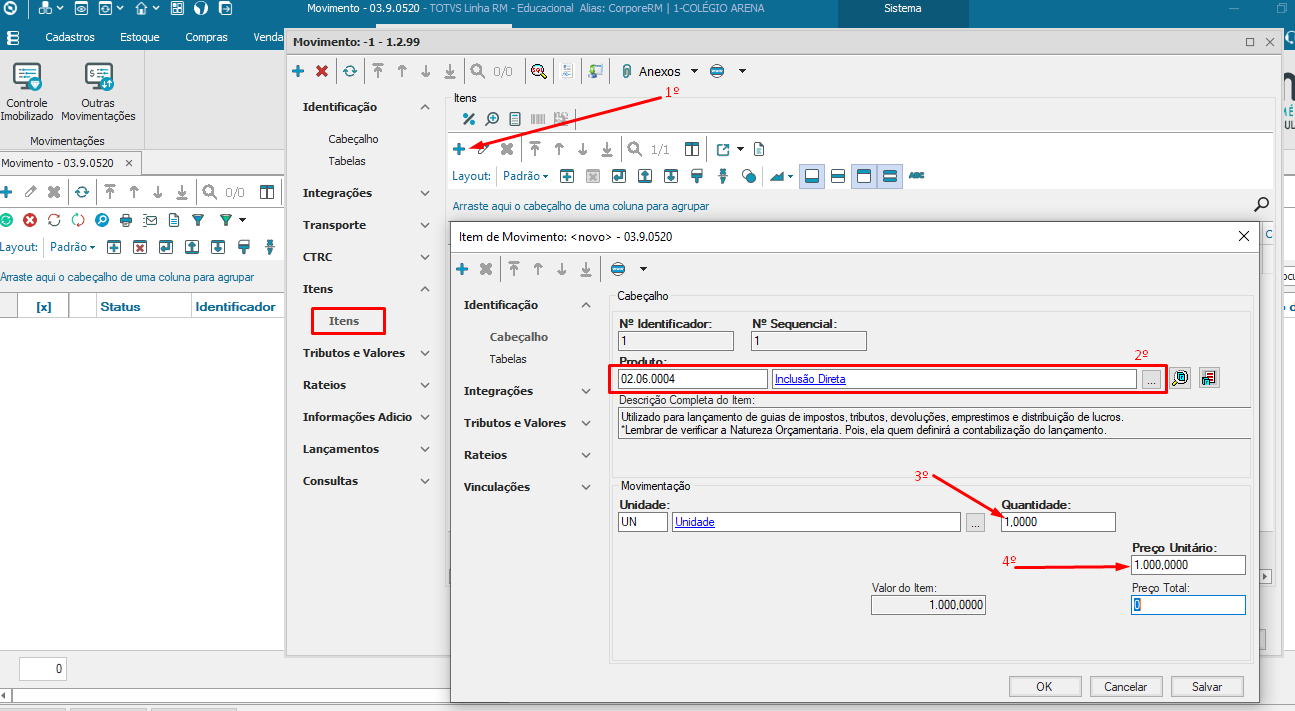Open the Cadastros menu
This screenshot has height=711, width=1295.
pos(70,37)
